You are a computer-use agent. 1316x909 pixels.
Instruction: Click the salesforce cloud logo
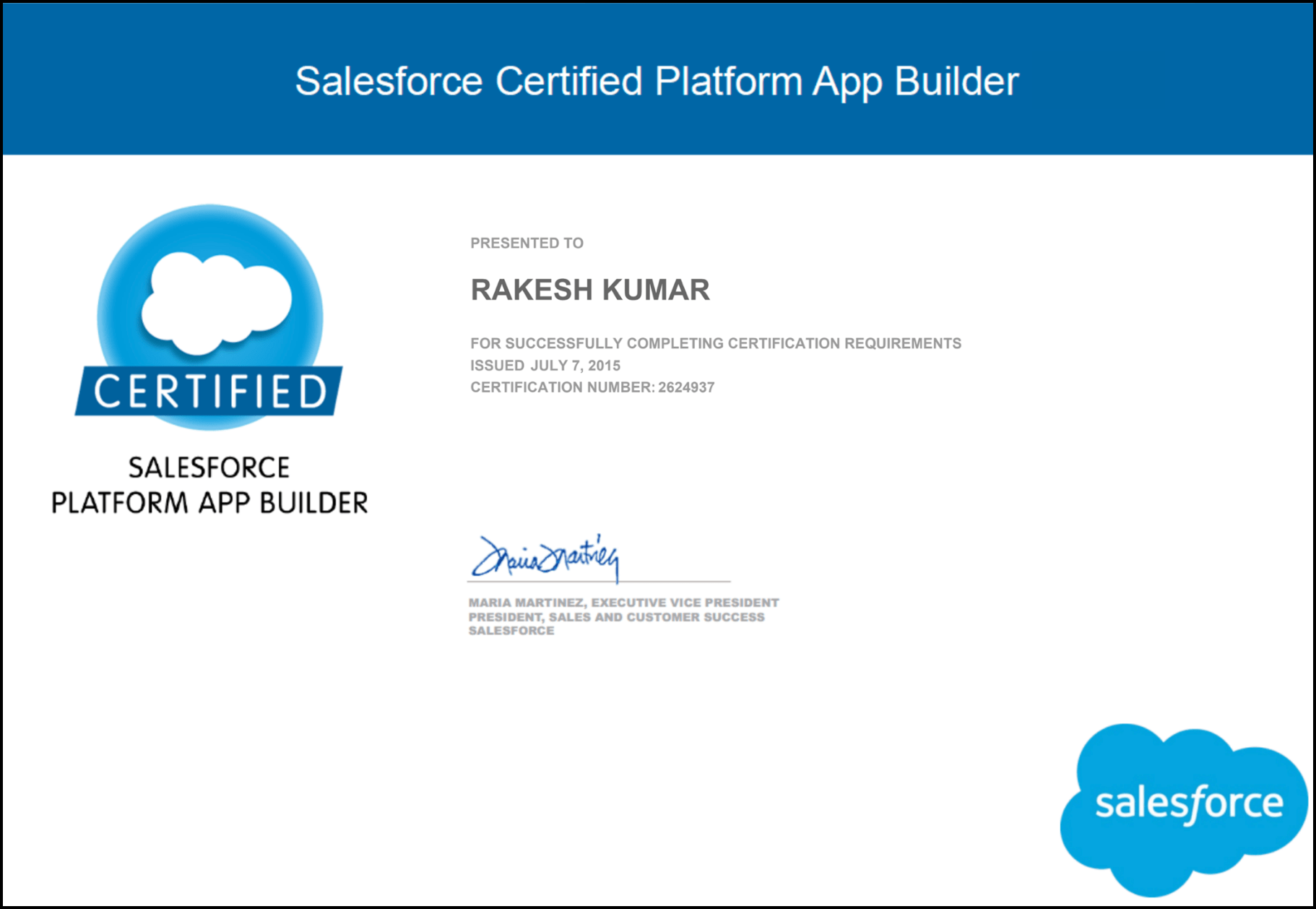[1185, 809]
